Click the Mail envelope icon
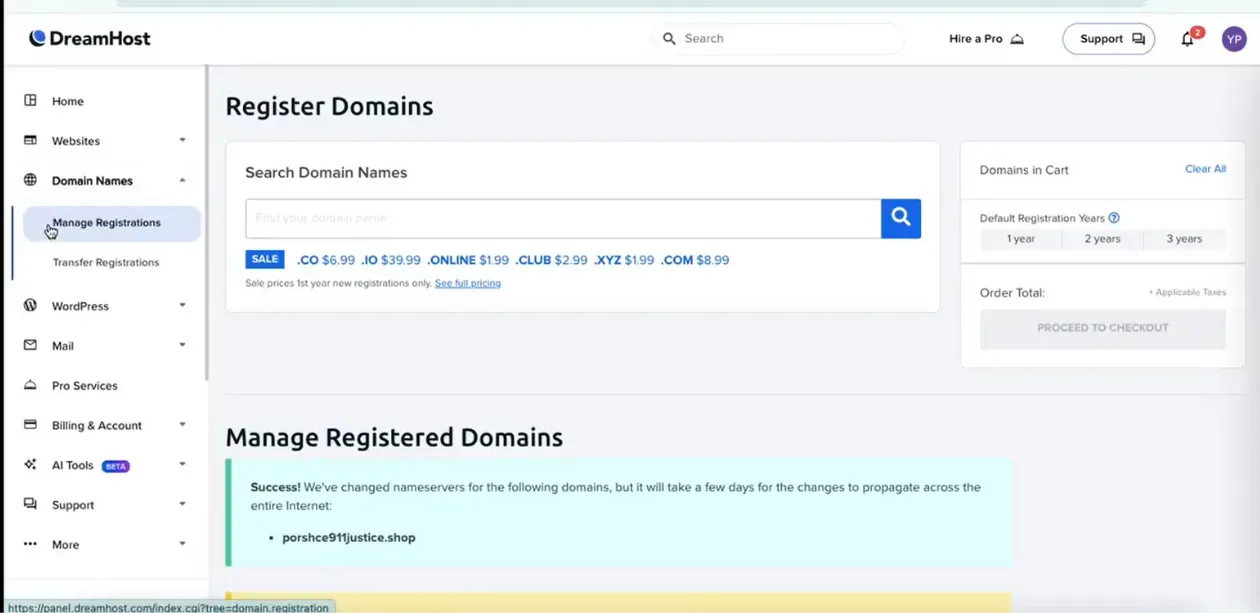The height and width of the screenshot is (613, 1260). tap(30, 345)
